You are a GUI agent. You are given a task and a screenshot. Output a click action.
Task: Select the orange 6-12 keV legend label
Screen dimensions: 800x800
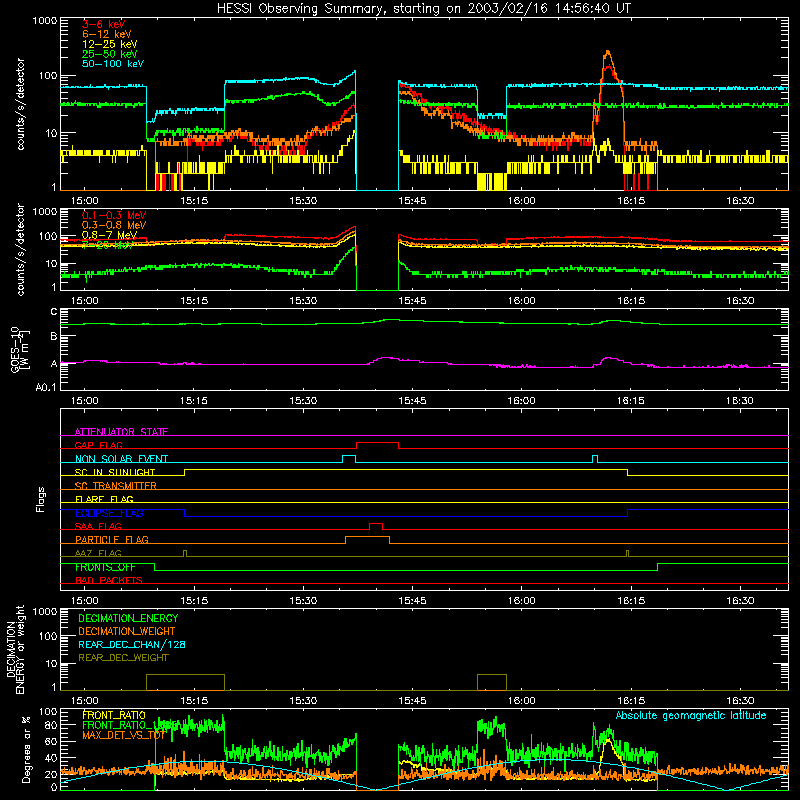pos(107,34)
